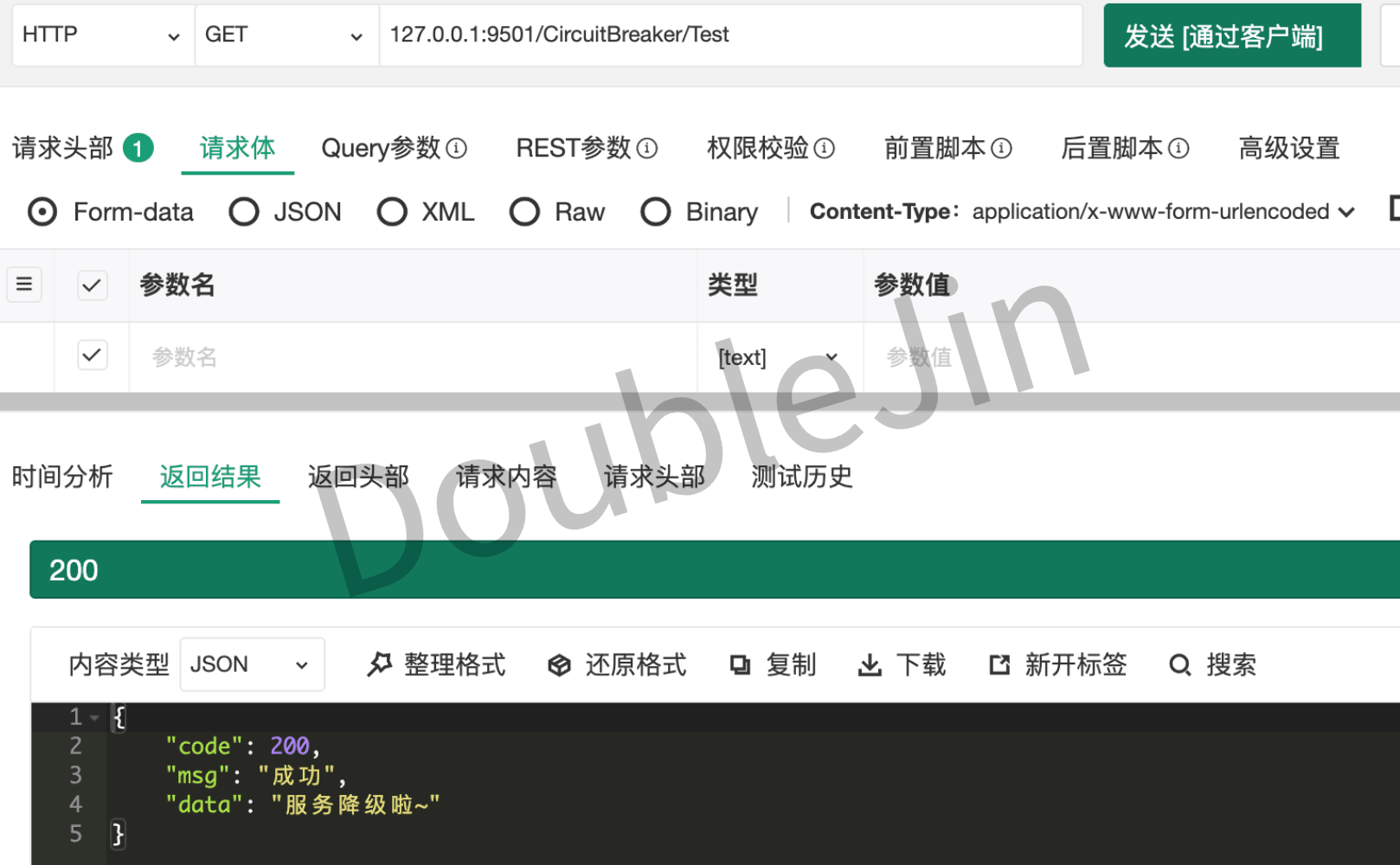Click the request URL input field
1400x865 pixels.
731,35
